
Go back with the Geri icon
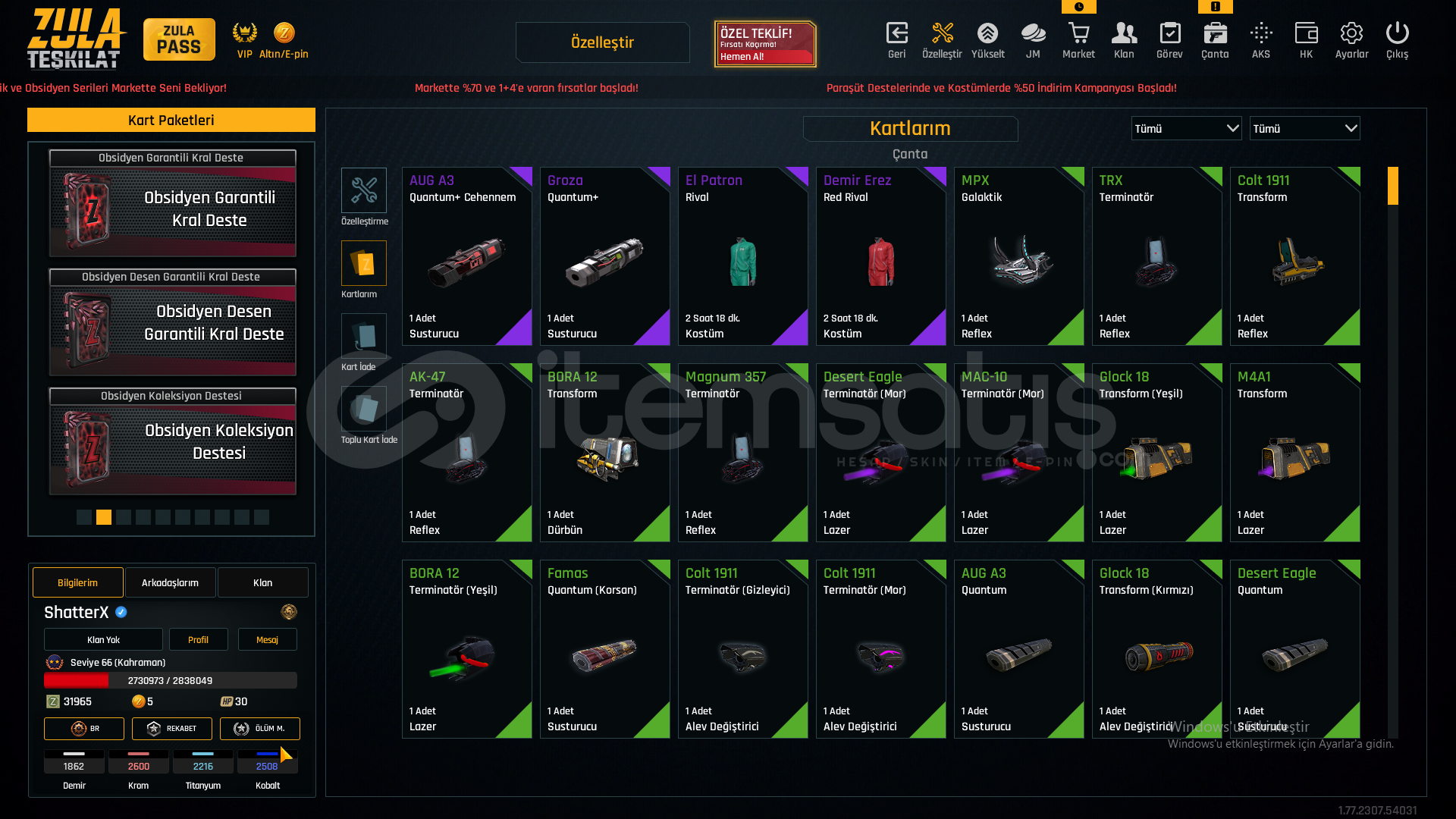896,33
